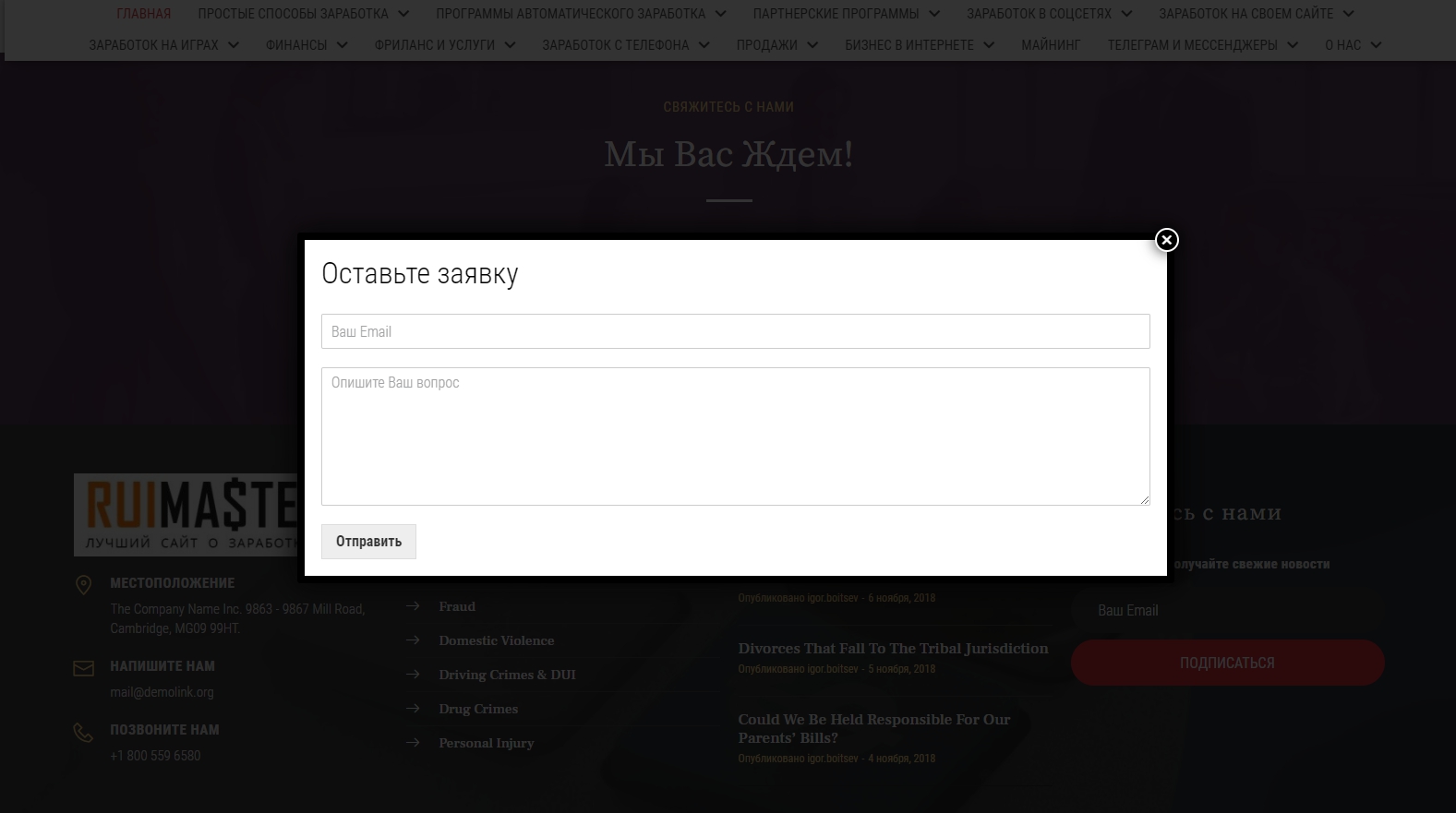Click arrow icon beside Driving Crimes & DUI
This screenshot has height=813, width=1456.
pos(413,675)
